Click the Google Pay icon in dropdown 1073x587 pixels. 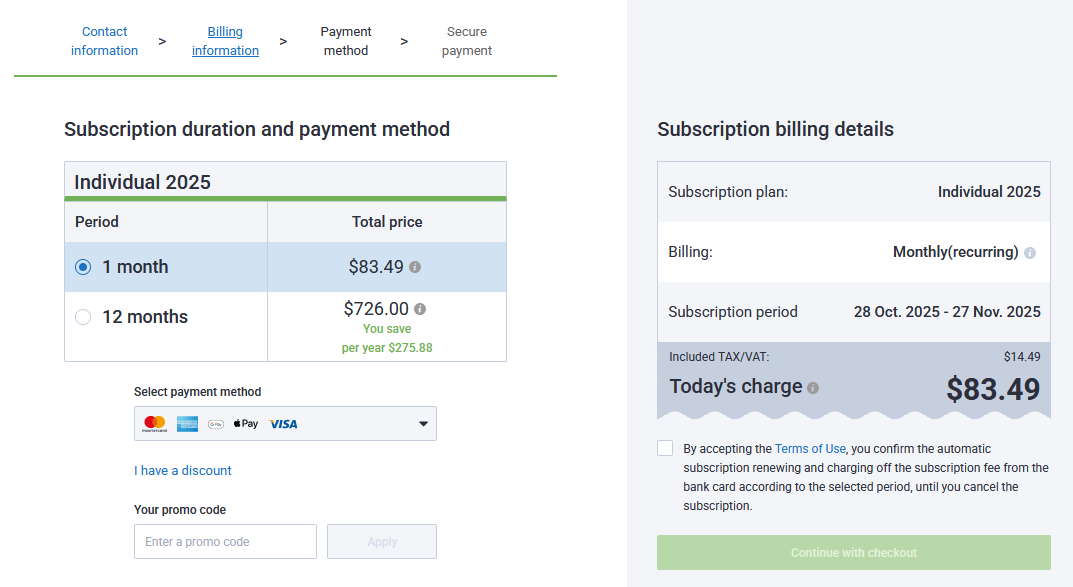pyautogui.click(x=216, y=424)
